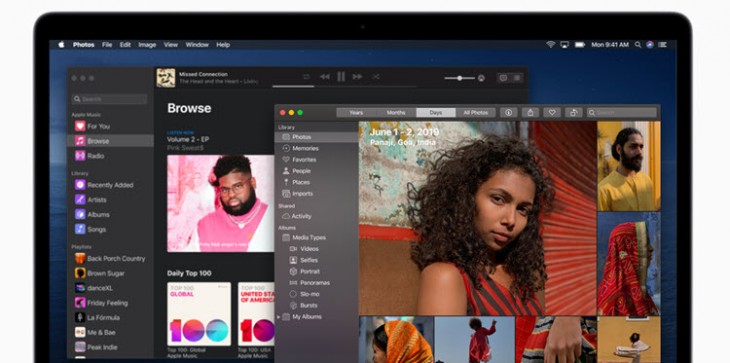Viewport: 730px width, 363px height.
Task: Expand My Albums disclosure triangle
Action: [x=279, y=317]
